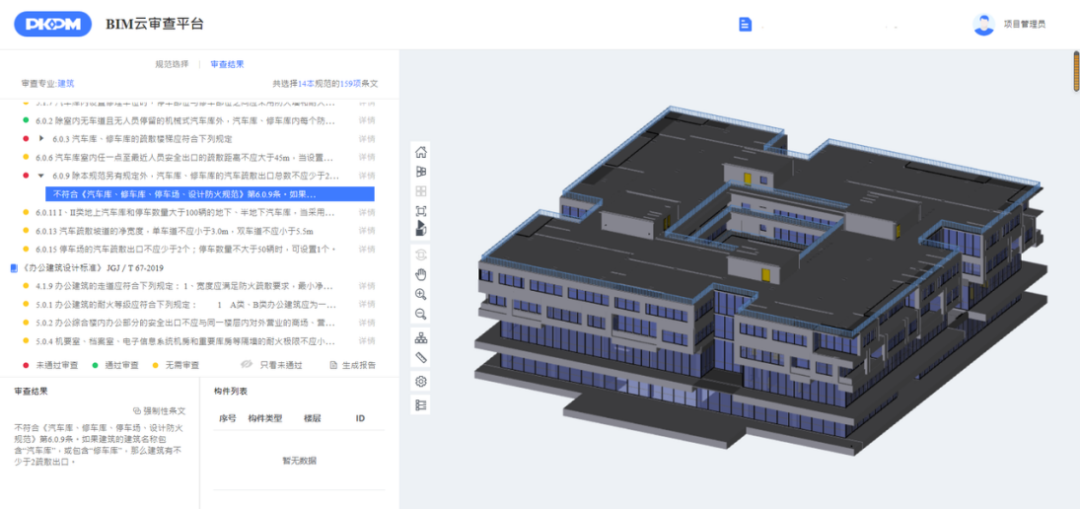Click the 159项 count link
The image size is (1080, 509).
tap(351, 83)
